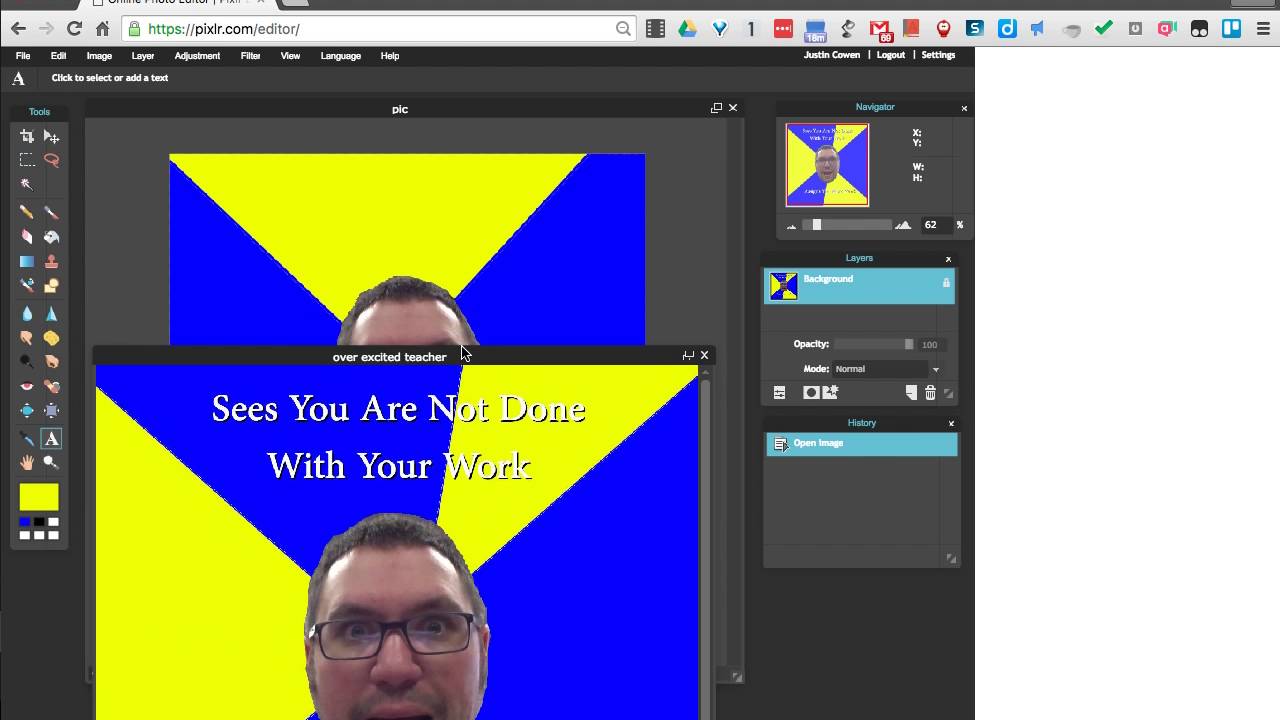Open the View menu
The width and height of the screenshot is (1280, 720).
[x=290, y=56]
